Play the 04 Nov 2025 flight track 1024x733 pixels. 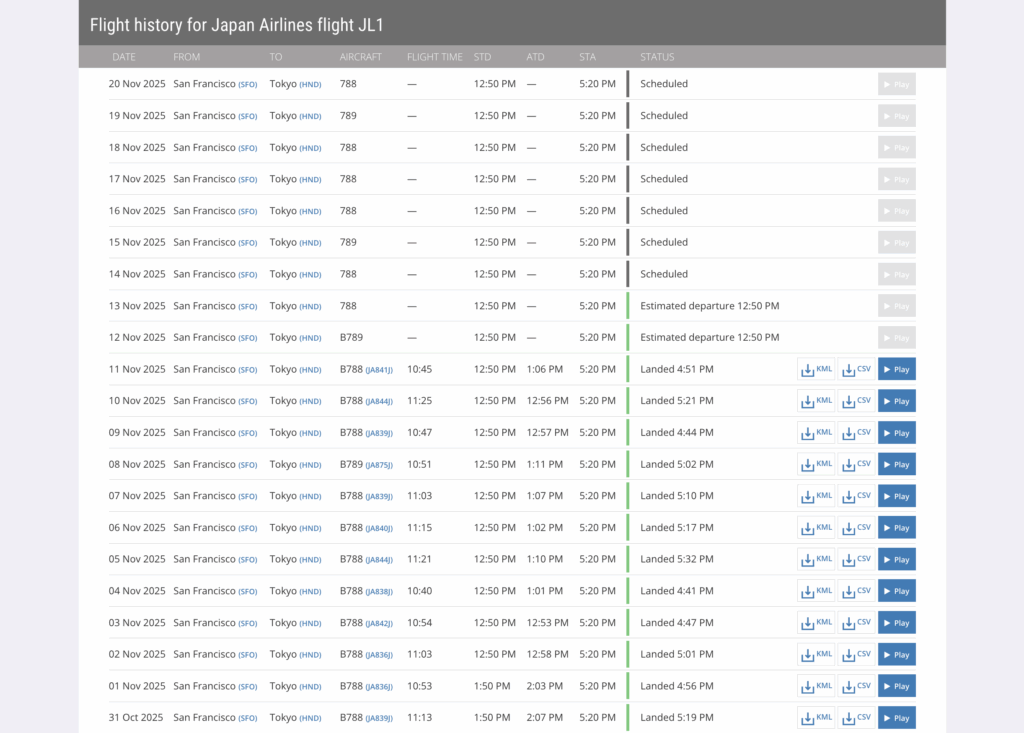pos(896,591)
